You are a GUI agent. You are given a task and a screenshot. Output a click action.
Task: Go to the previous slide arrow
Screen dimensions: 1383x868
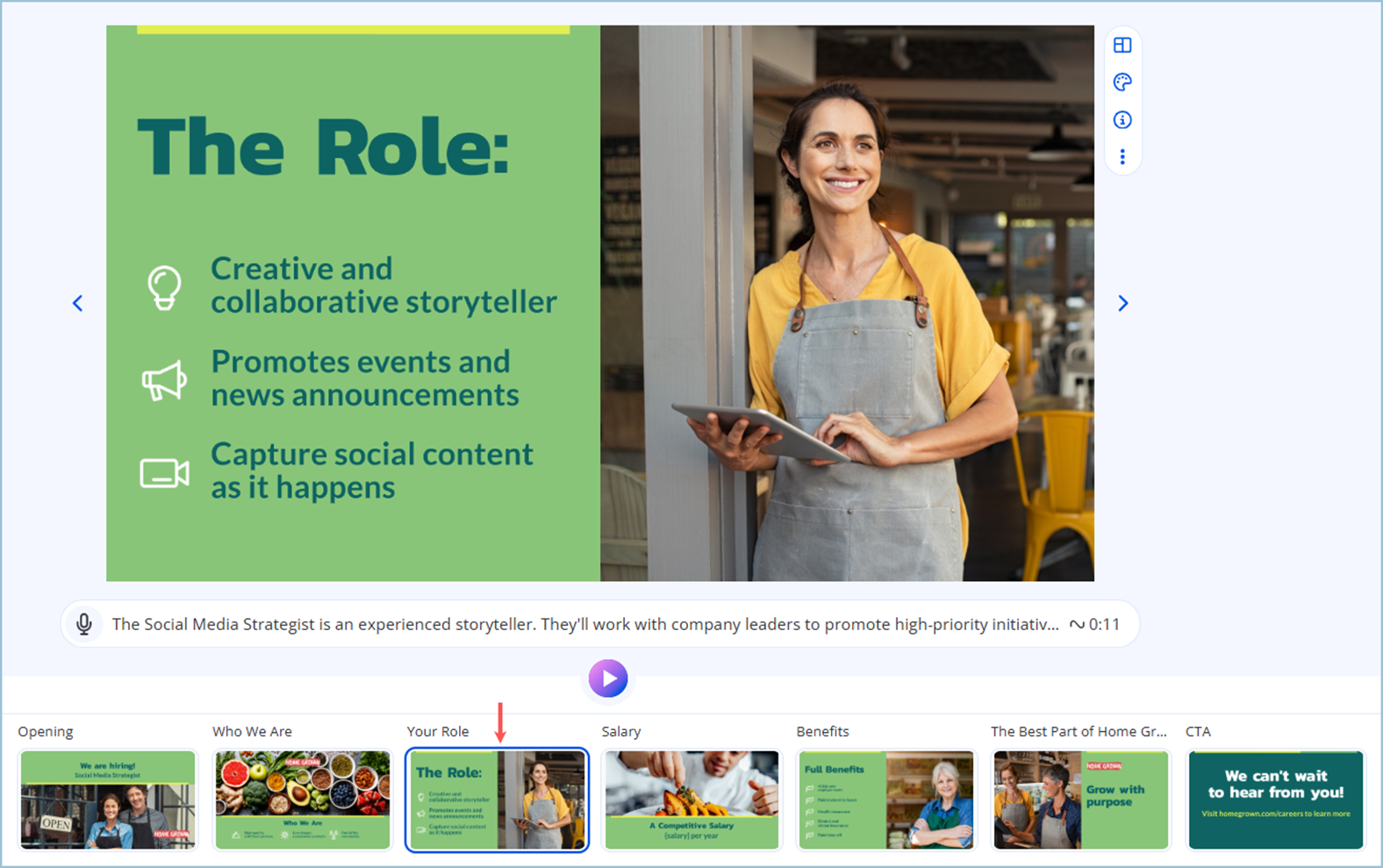[x=78, y=304]
